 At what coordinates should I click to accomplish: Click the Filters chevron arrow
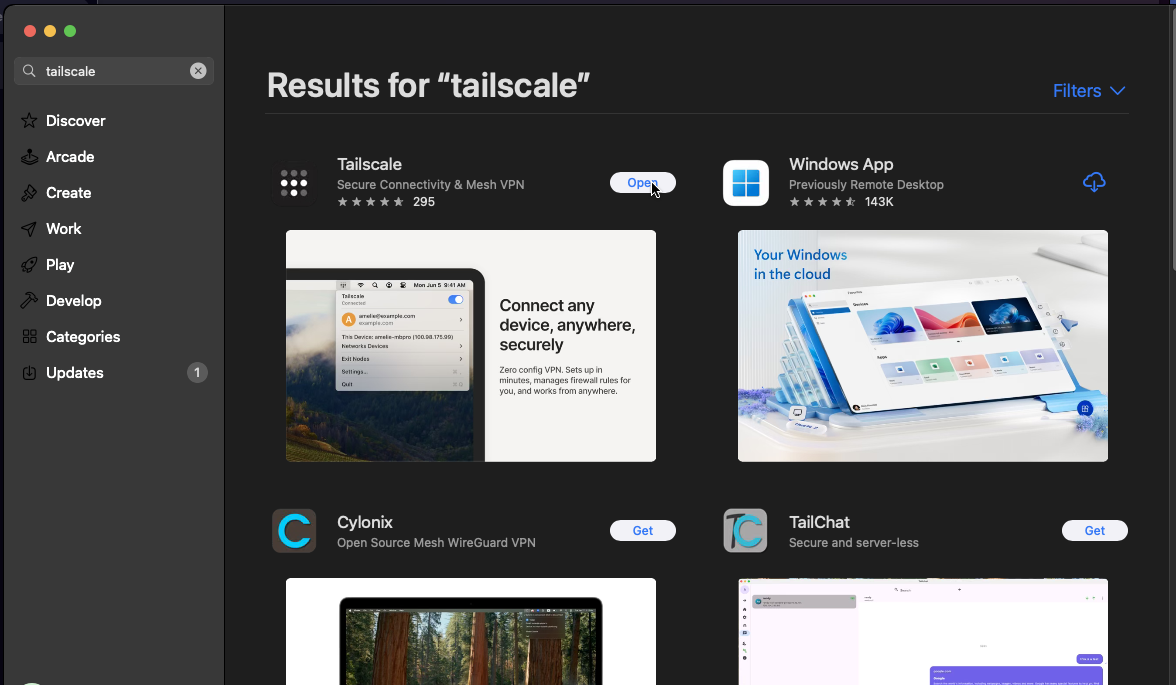(1118, 91)
